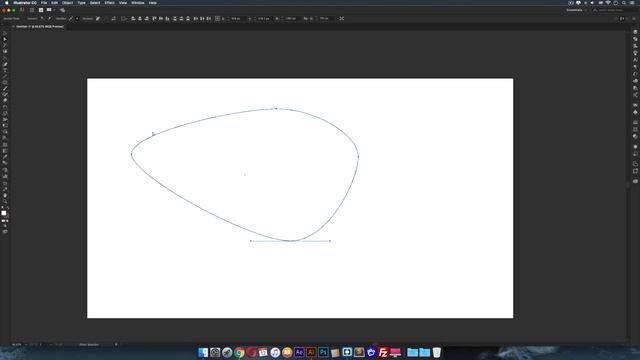Screen dimensions: 640x360
Task: Open the Effect menu
Action: click(109, 3)
